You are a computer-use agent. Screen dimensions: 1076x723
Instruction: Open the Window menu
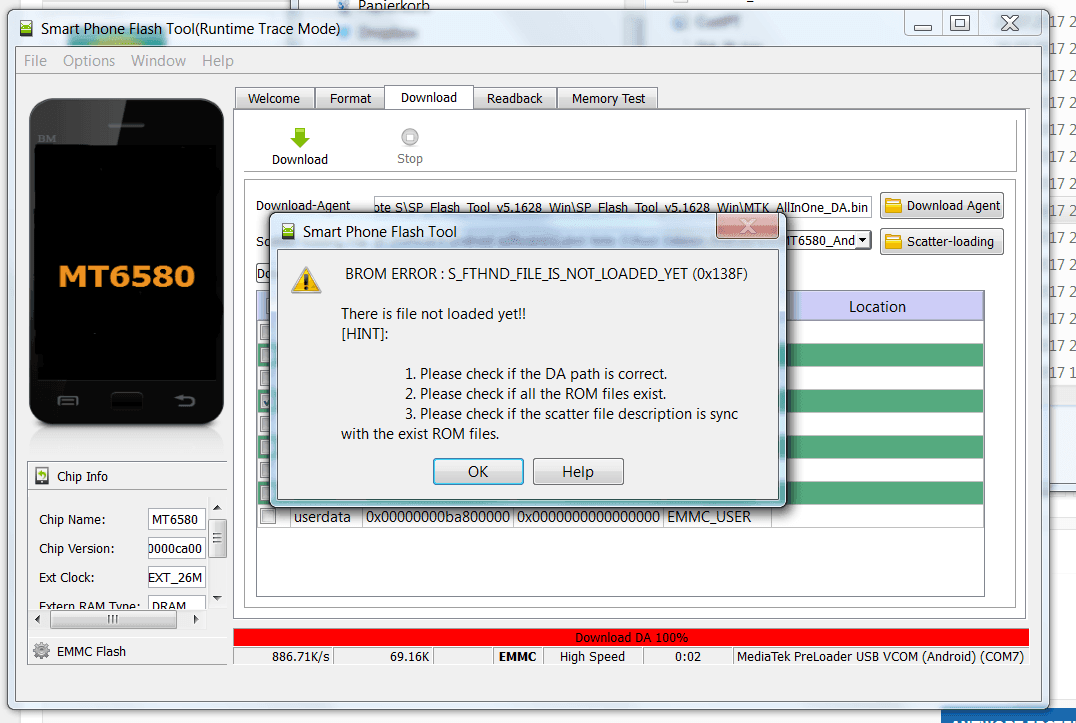coord(159,60)
